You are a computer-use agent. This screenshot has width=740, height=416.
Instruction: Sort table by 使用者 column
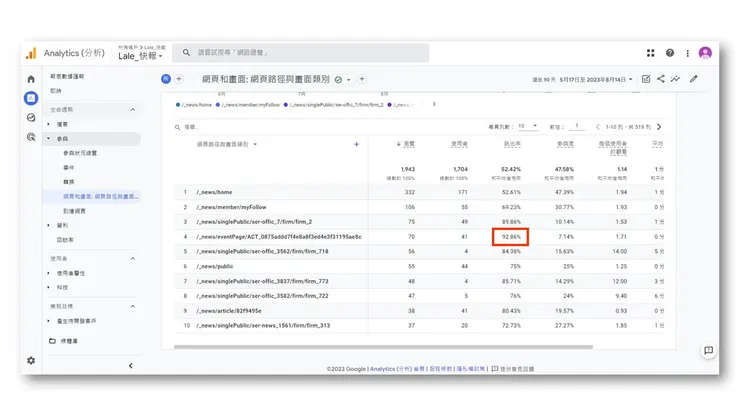click(459, 144)
